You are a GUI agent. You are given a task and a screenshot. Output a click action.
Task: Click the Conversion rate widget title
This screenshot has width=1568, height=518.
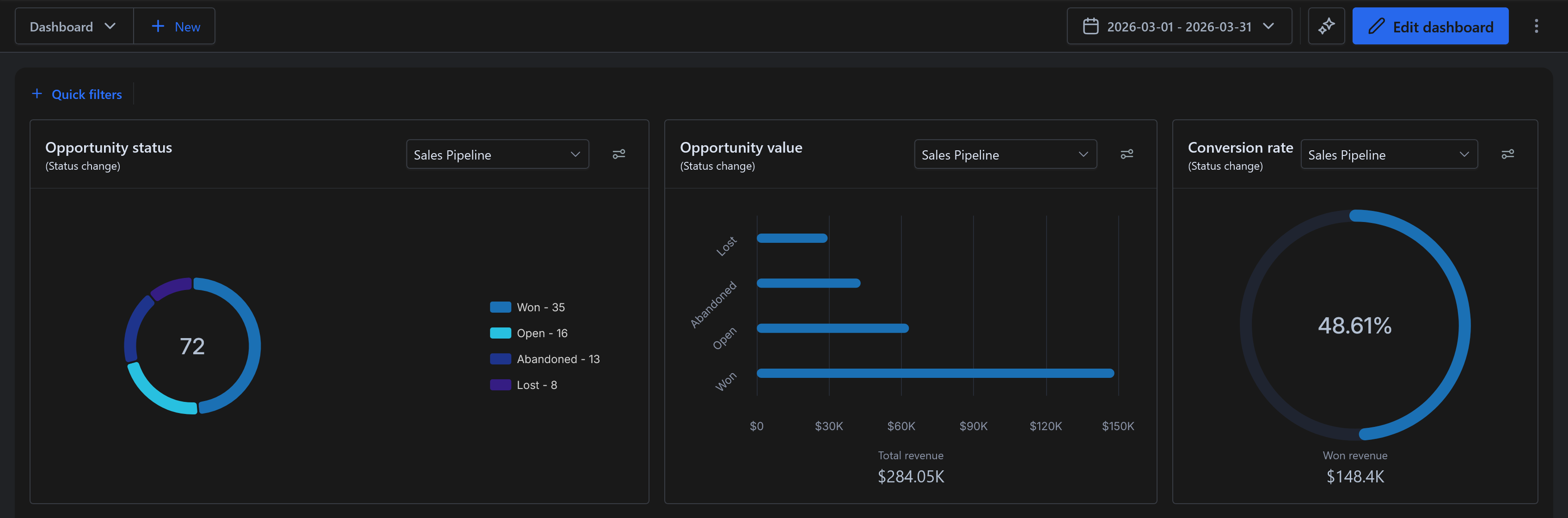tap(1240, 147)
